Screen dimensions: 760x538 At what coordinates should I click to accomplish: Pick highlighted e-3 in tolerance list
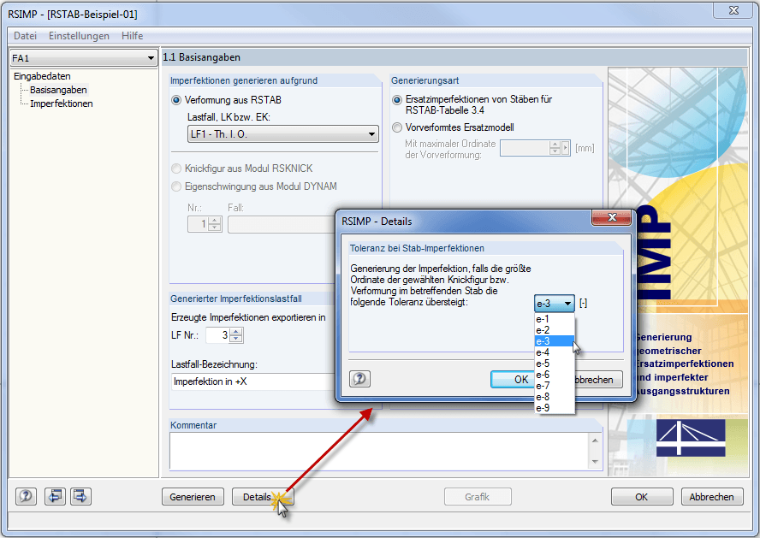coord(554,341)
